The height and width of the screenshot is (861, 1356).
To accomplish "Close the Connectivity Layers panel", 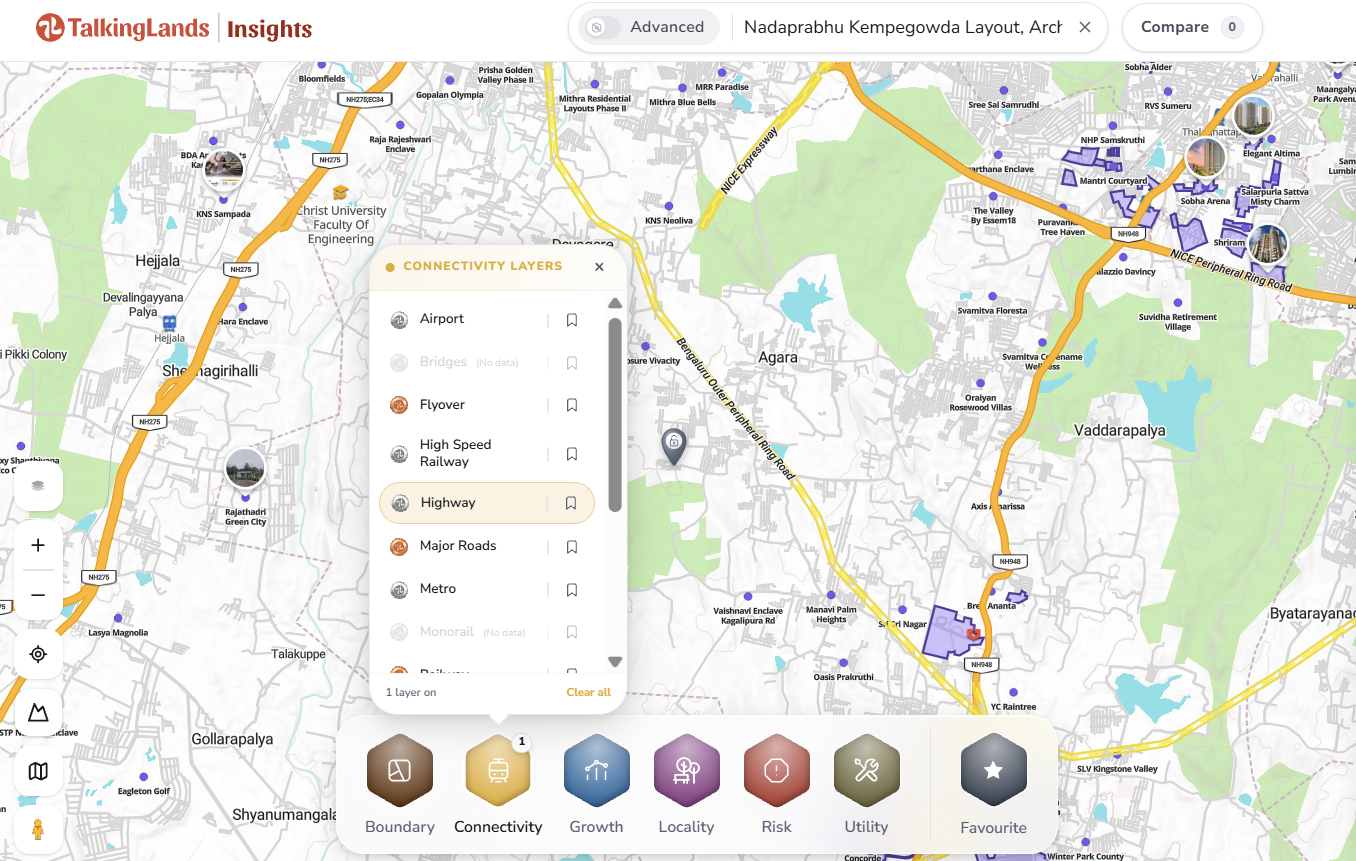I will coord(599,267).
